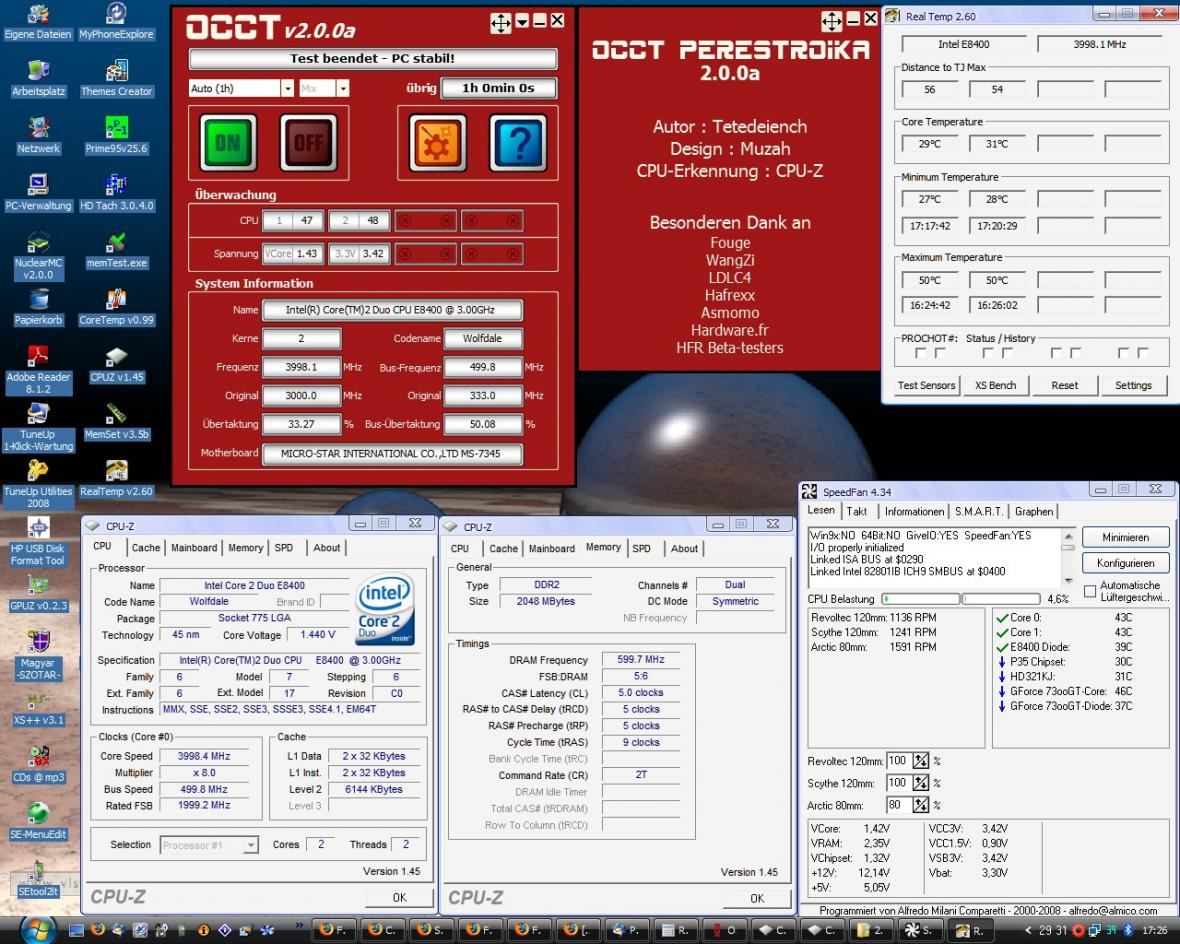Open About tab in right CPU-Z window
Image resolution: width=1180 pixels, height=944 pixels.
tap(684, 549)
